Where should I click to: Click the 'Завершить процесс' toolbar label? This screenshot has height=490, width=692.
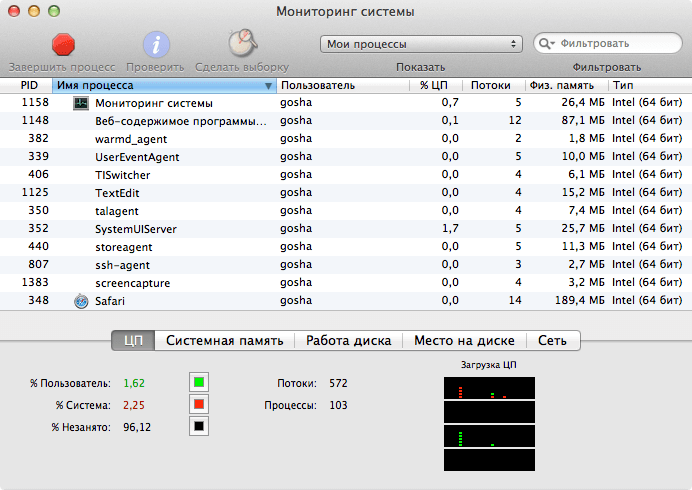(x=62, y=67)
